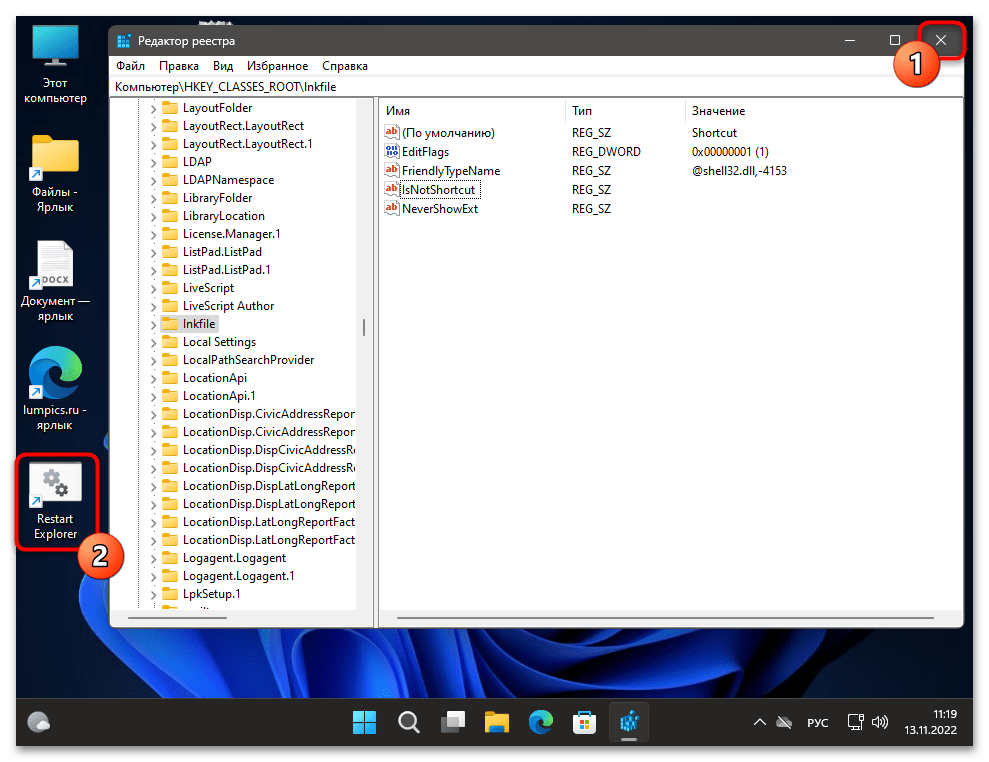The width and height of the screenshot is (989, 762).
Task: Open the Restart Explorer desktop shortcut
Action: 55,500
